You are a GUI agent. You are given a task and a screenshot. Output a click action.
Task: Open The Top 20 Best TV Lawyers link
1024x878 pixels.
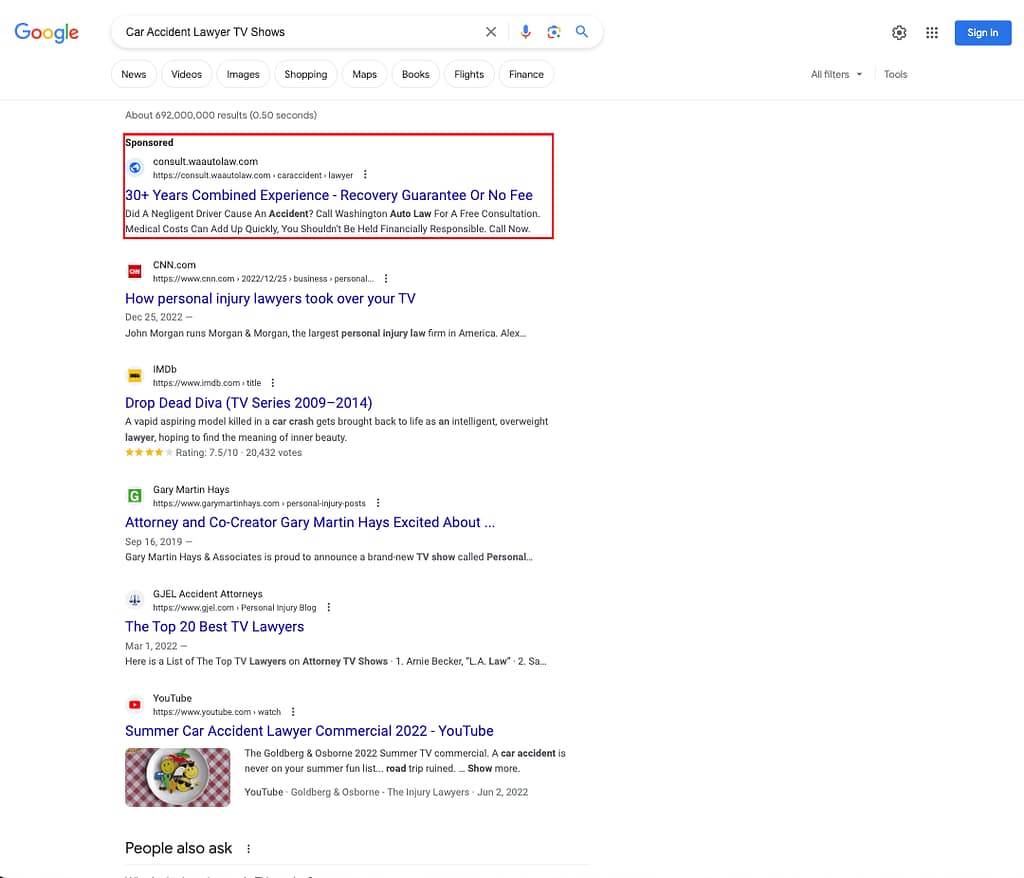(x=214, y=627)
